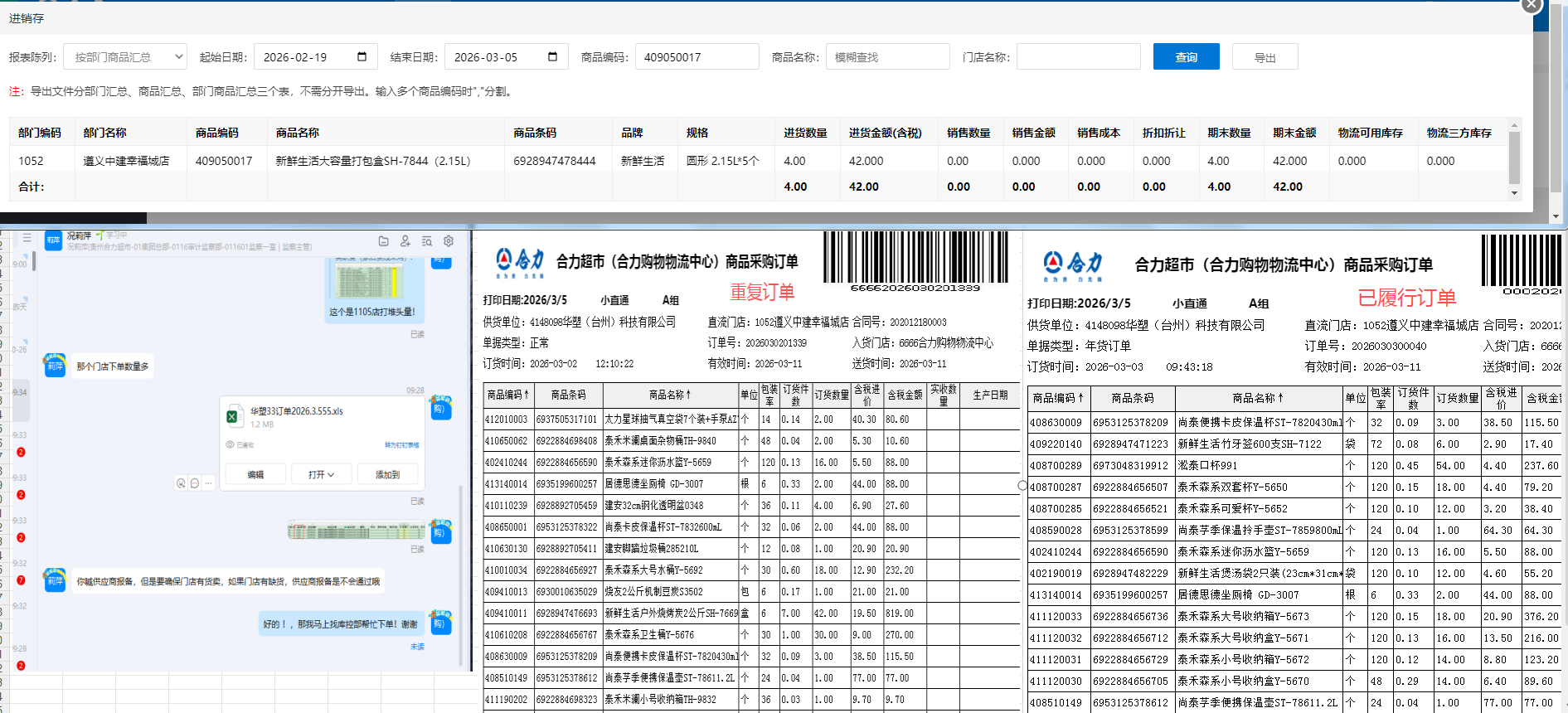Viewport: 1568px width, 713px height.
Task: Open the chat files folder icon
Action: (x=383, y=241)
